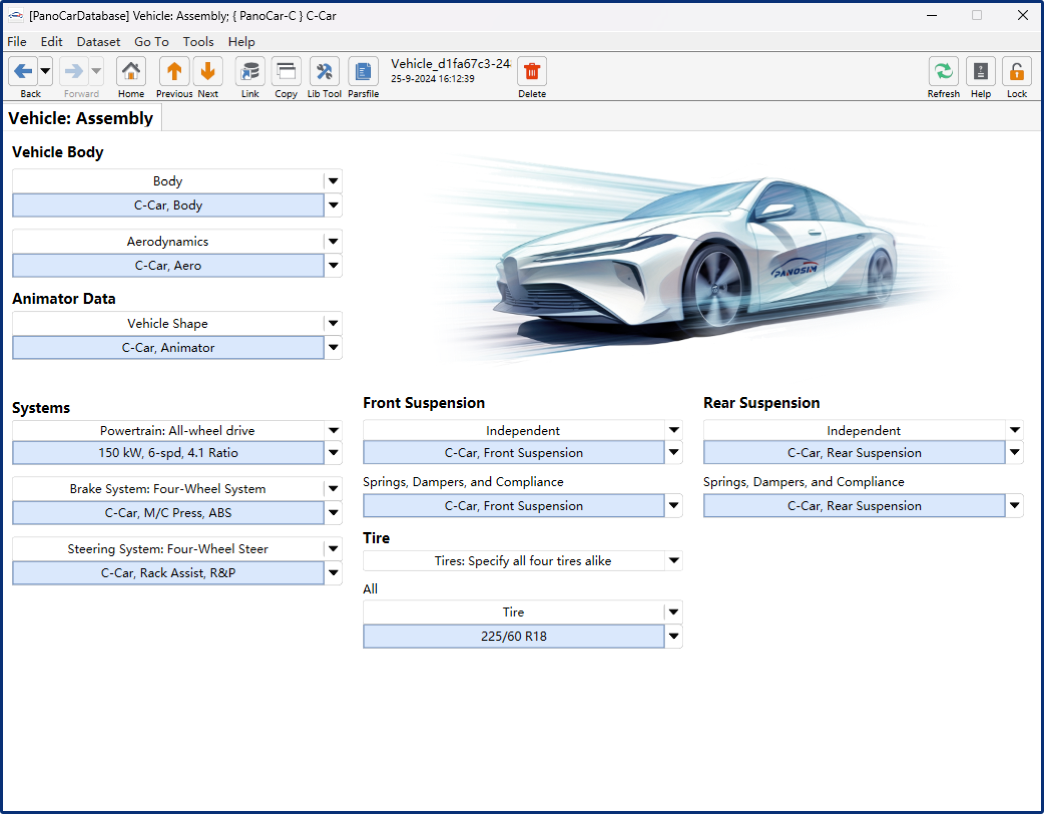Expand the C-Car, Body dropdown arrow

click(333, 205)
